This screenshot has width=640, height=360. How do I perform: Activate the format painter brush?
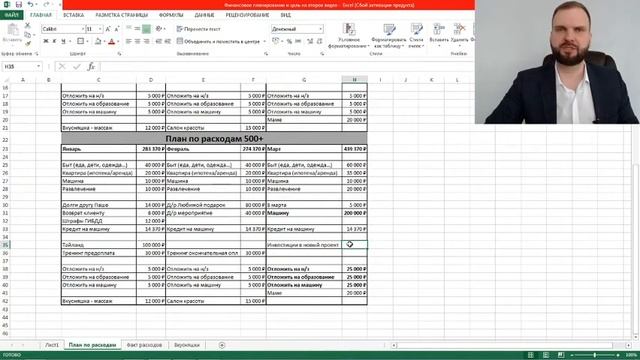click(x=27, y=44)
